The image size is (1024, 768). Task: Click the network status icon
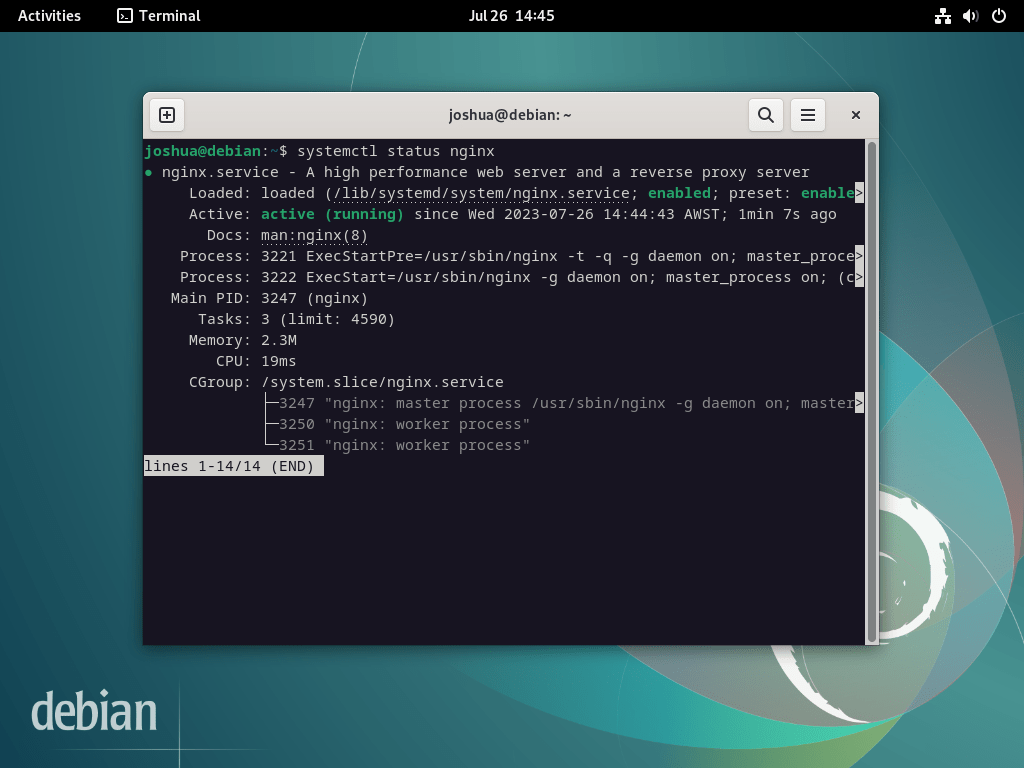point(943,15)
